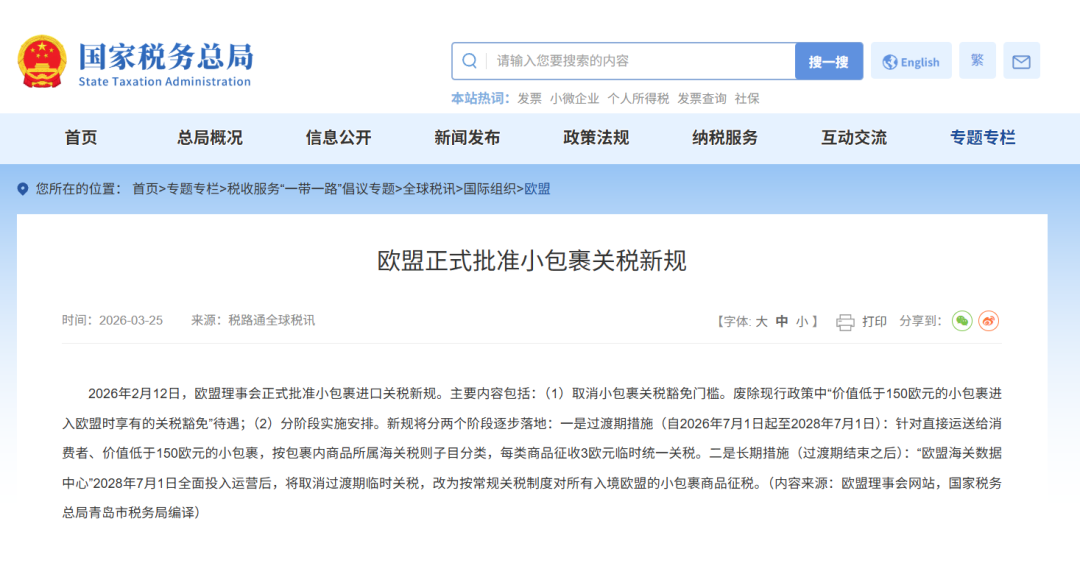Click the magnifier icon in search box
The image size is (1080, 563).
tap(469, 61)
